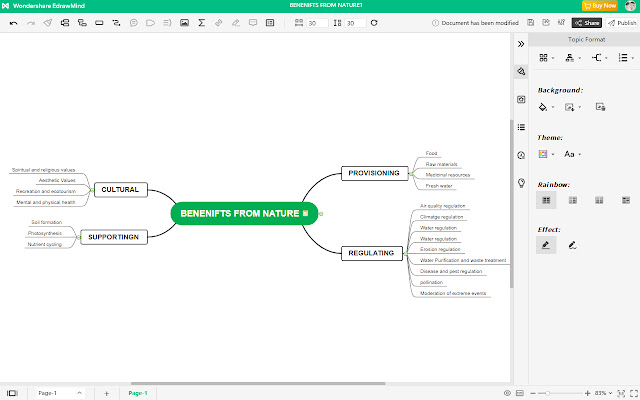
Task: Click the background fill bucket icon
Action: point(544,106)
